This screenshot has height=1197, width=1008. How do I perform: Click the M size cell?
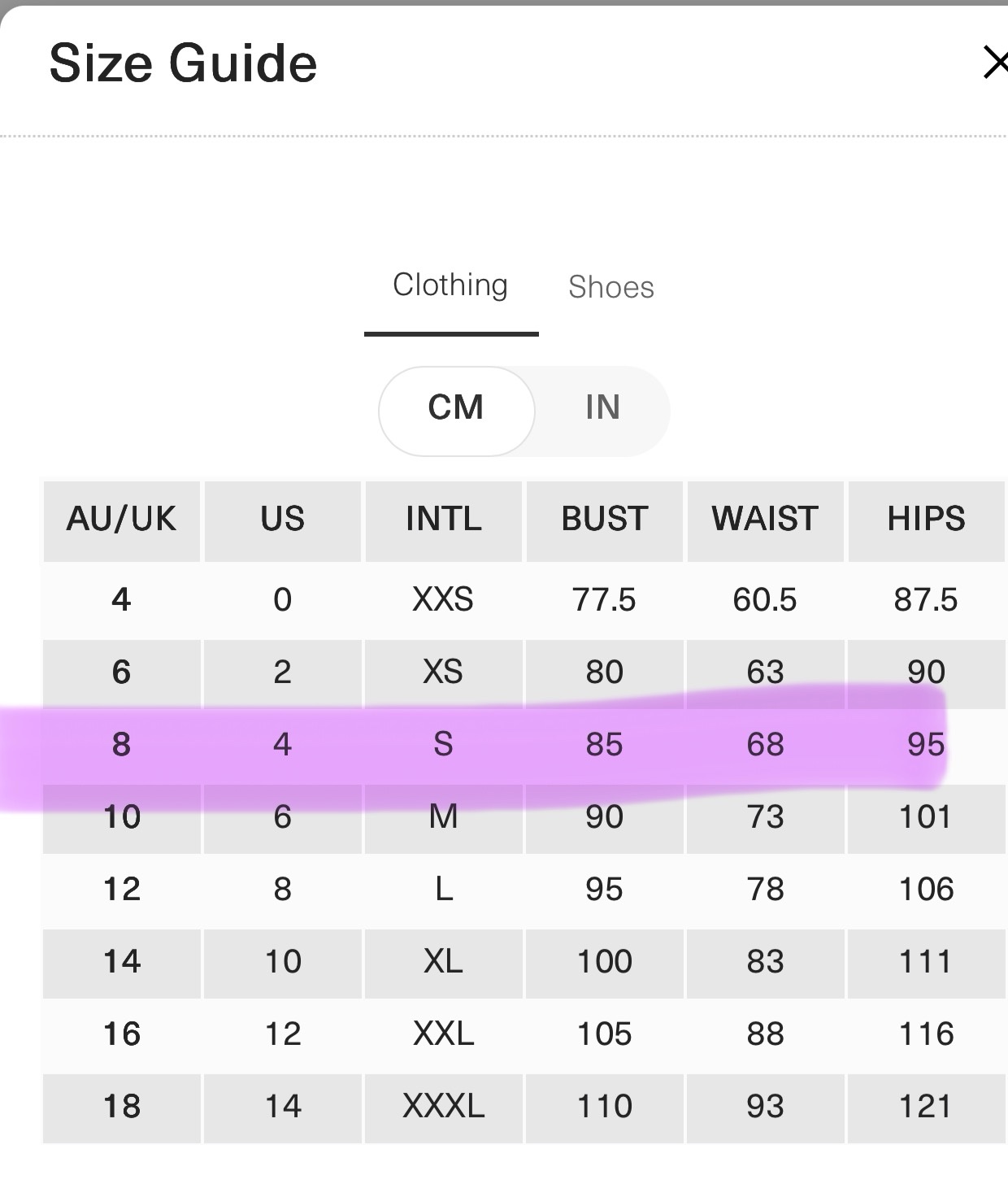pos(443,817)
